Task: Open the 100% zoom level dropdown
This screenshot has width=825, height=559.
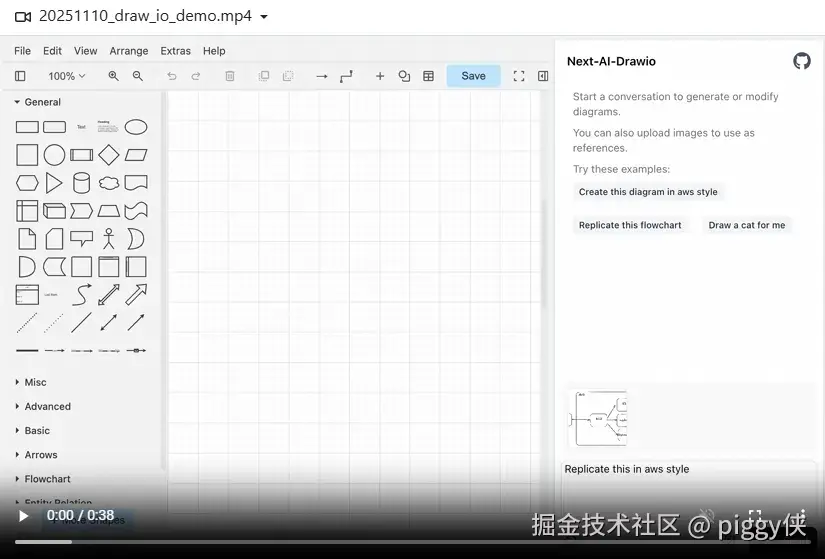Action: point(66,76)
